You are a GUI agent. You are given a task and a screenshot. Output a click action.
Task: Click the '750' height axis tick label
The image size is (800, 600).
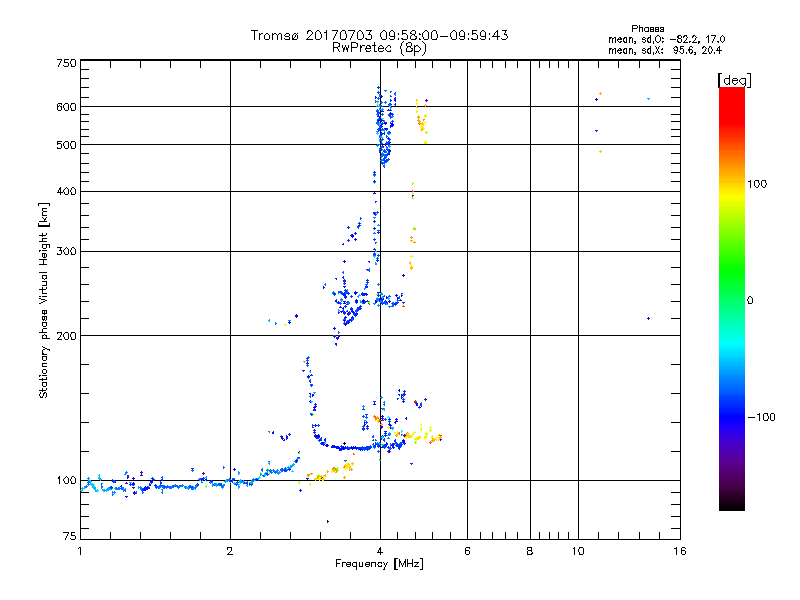click(x=66, y=63)
